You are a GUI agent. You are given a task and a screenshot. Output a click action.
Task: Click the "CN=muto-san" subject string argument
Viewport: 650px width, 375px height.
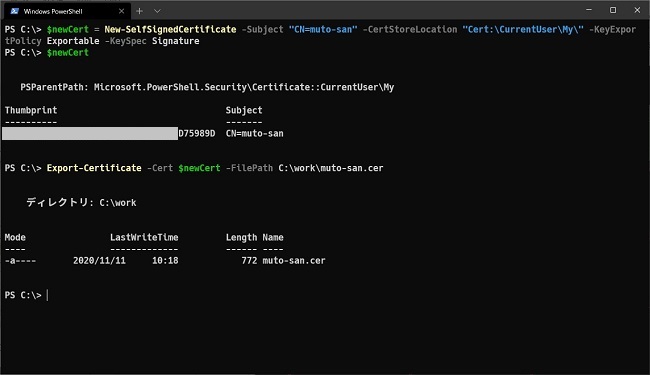[x=323, y=29]
